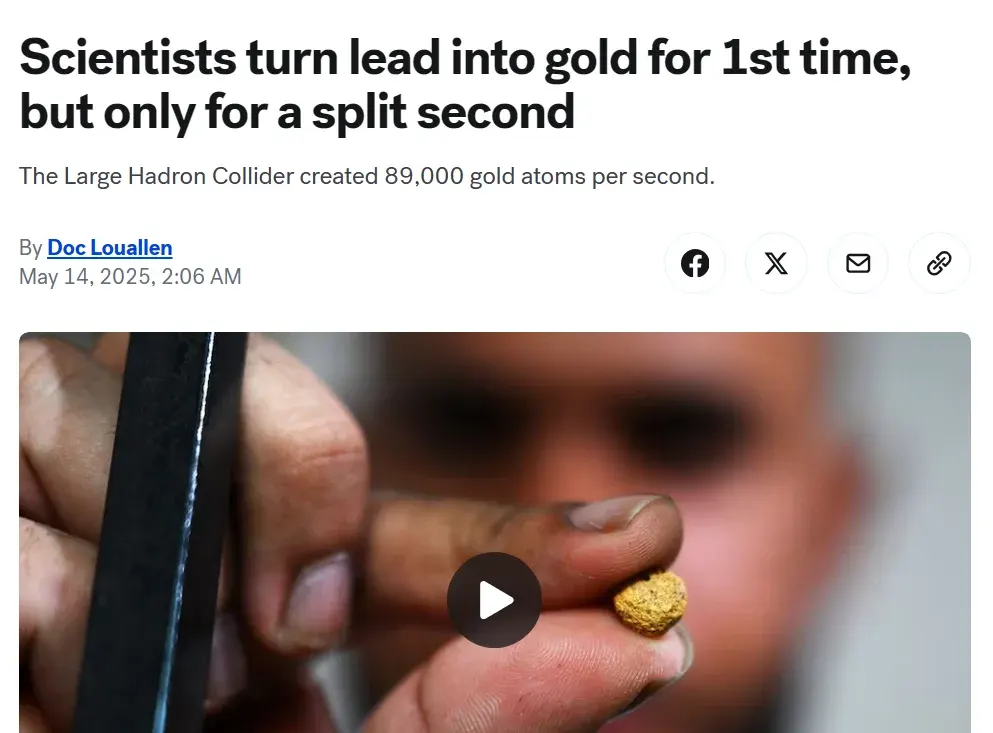Viewport: 993px width, 733px height.
Task: Copy the article link using the chain icon
Action: 939,263
